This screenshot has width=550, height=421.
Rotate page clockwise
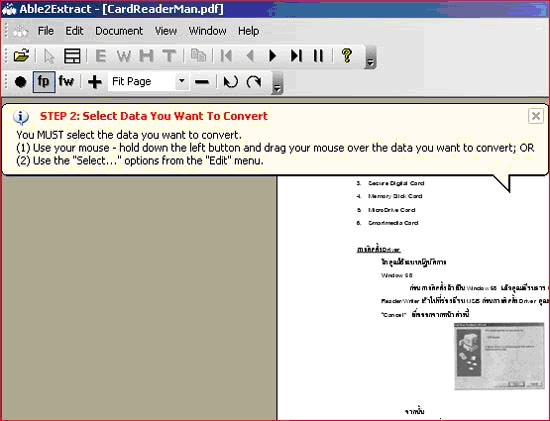tap(254, 82)
